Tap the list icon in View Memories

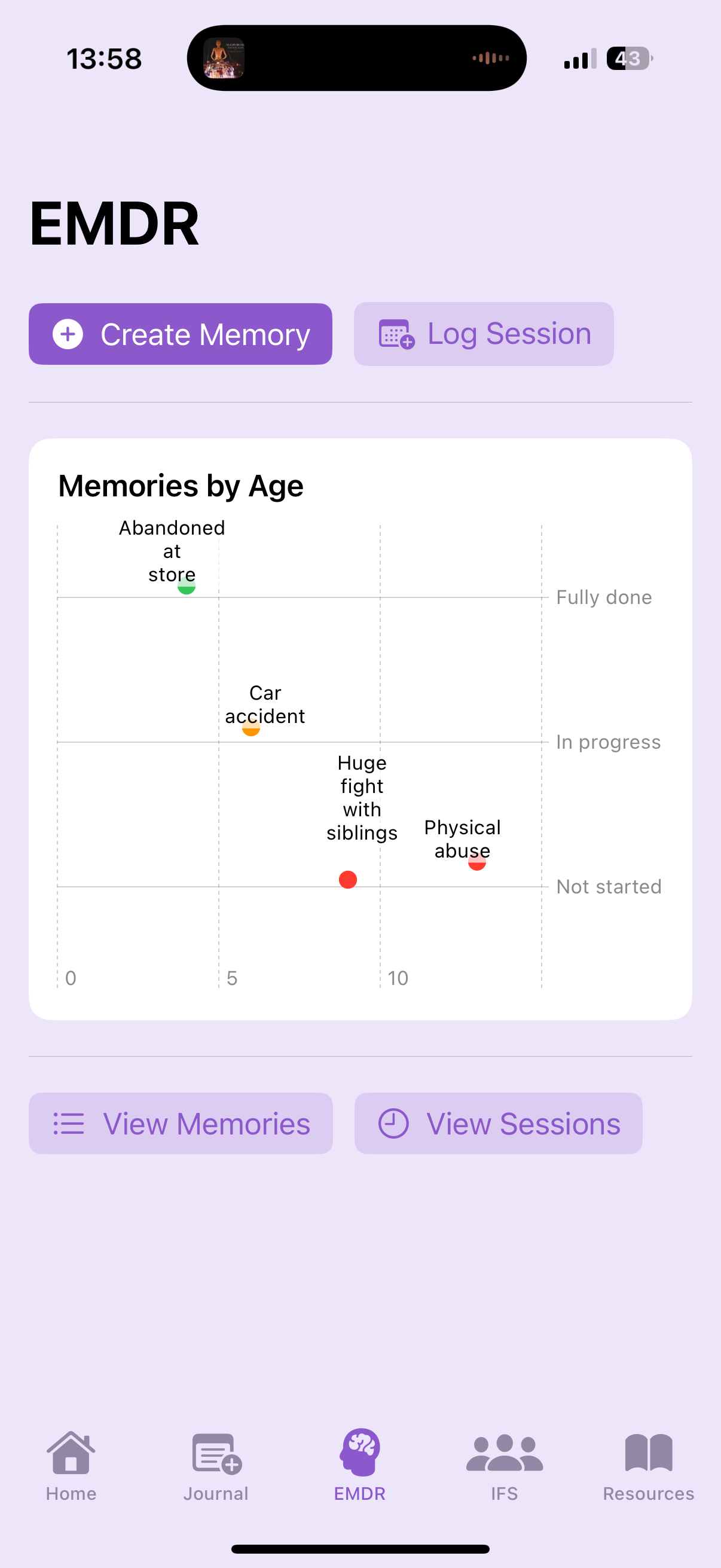coord(69,1124)
